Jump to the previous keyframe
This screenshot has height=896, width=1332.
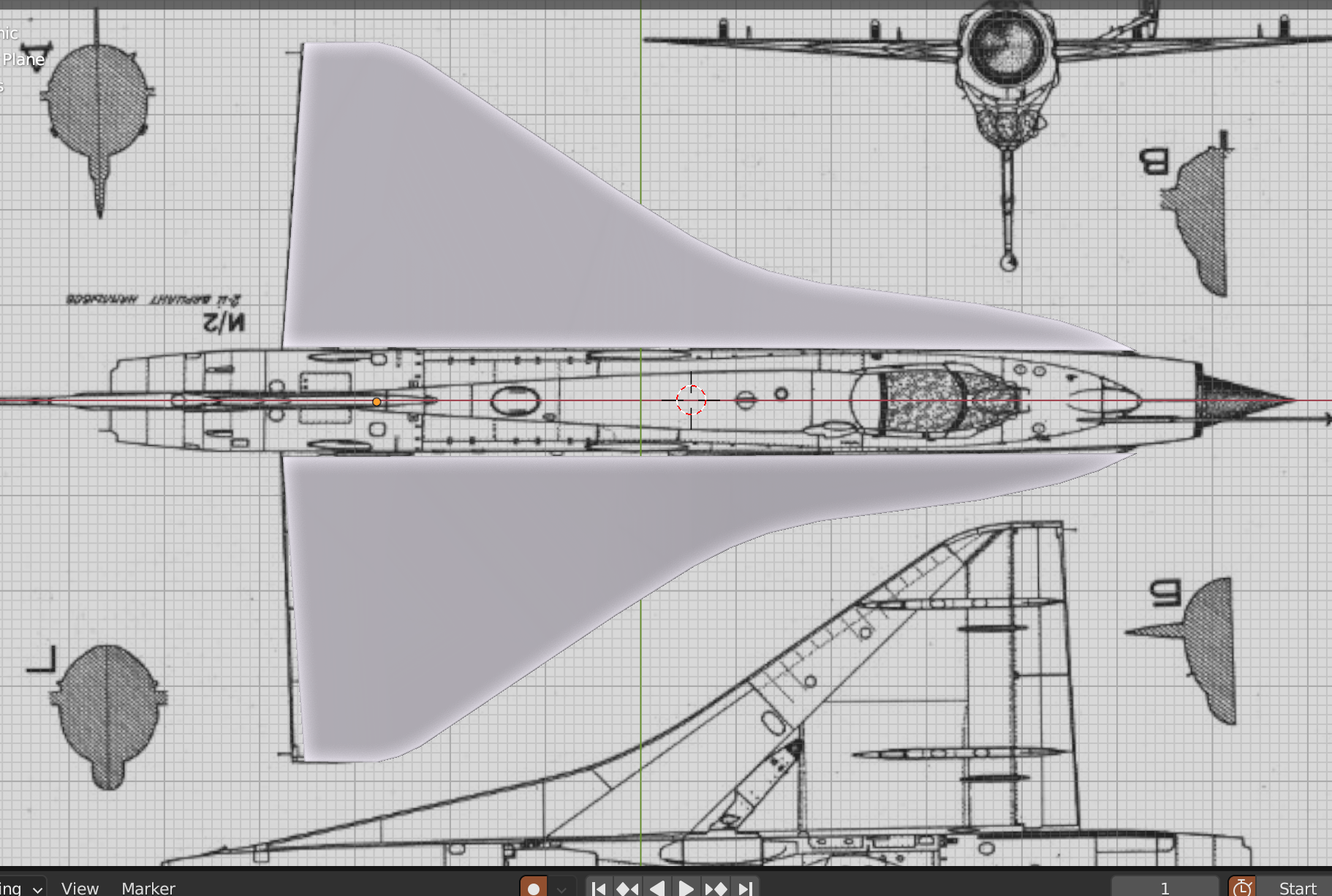click(627, 888)
